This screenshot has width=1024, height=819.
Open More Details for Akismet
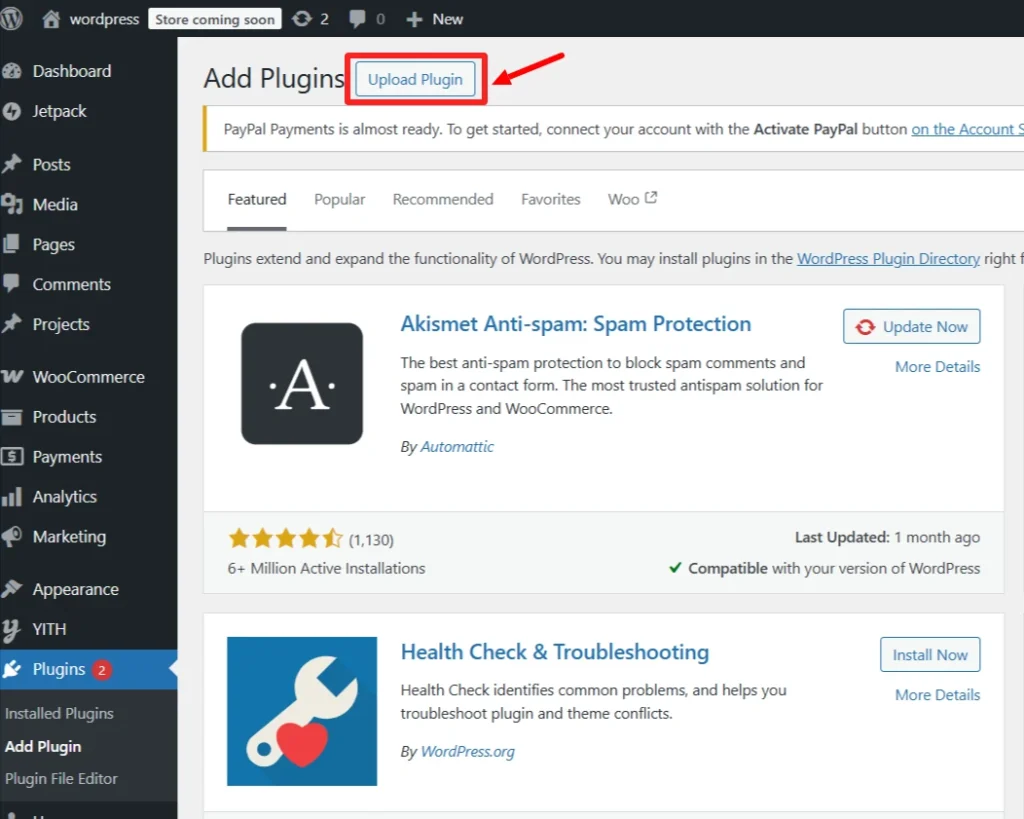[937, 366]
